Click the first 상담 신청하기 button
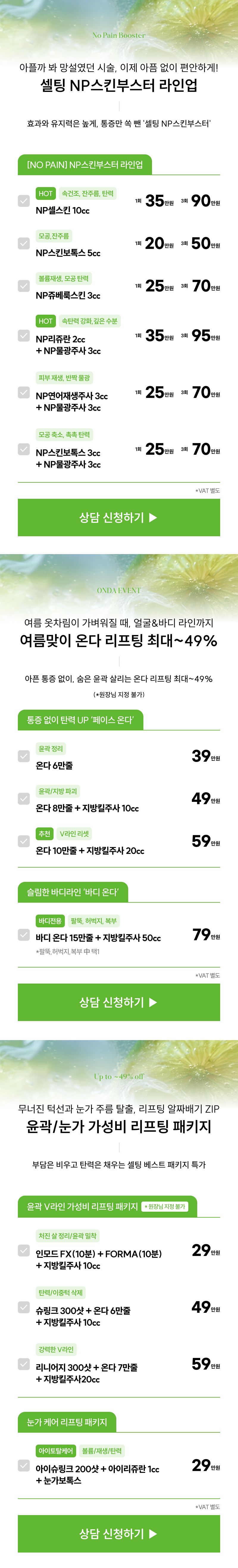The image size is (238, 1568). [x=119, y=518]
